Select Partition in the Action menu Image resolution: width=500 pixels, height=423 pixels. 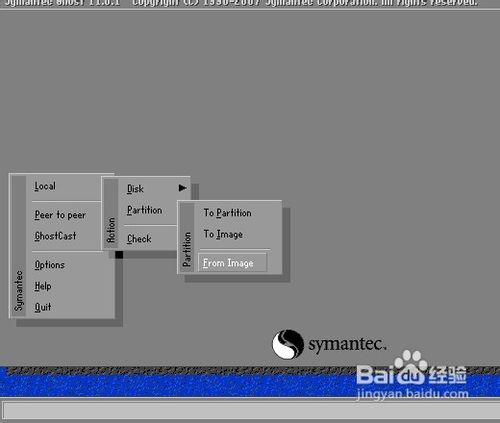(145, 210)
